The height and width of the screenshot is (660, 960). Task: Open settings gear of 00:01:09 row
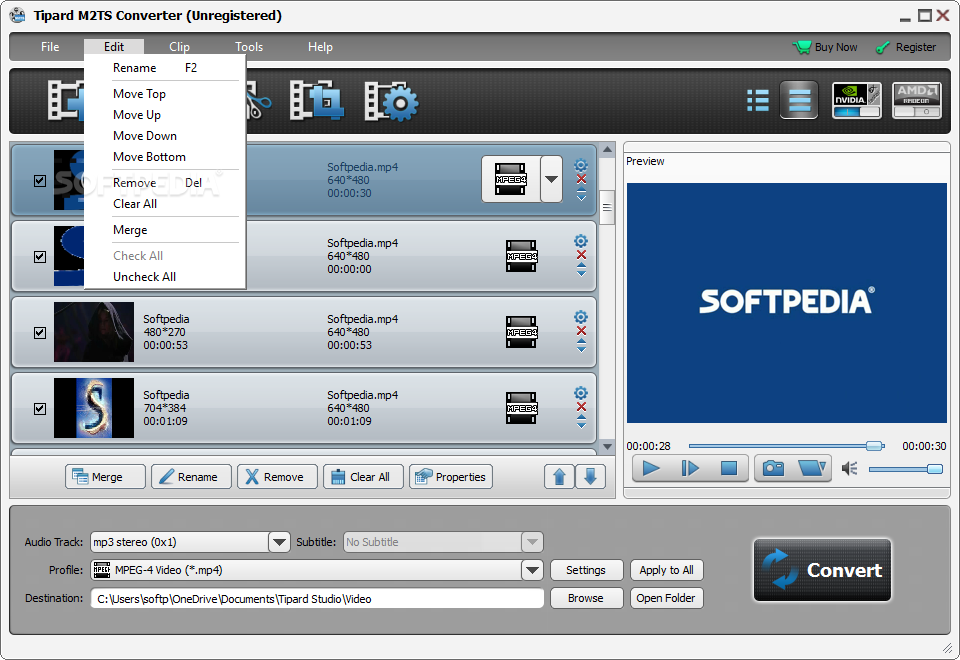coord(581,393)
